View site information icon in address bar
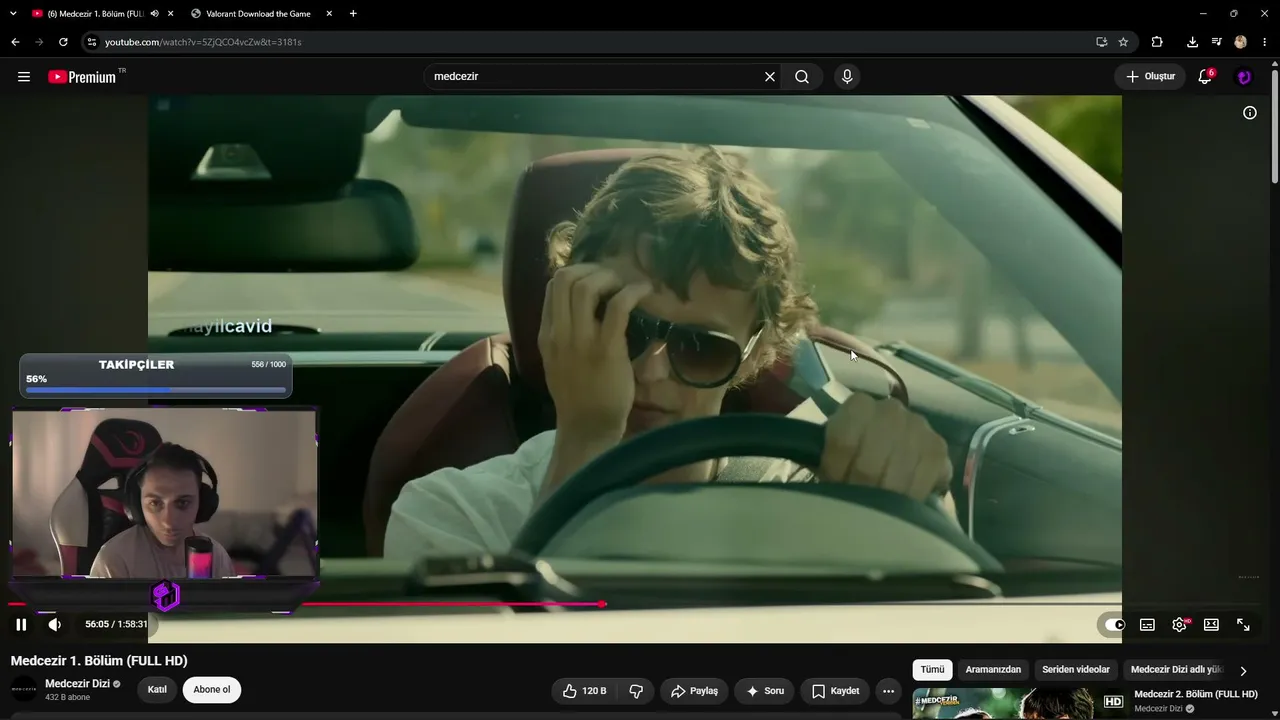The height and width of the screenshot is (720, 1280). (x=92, y=42)
